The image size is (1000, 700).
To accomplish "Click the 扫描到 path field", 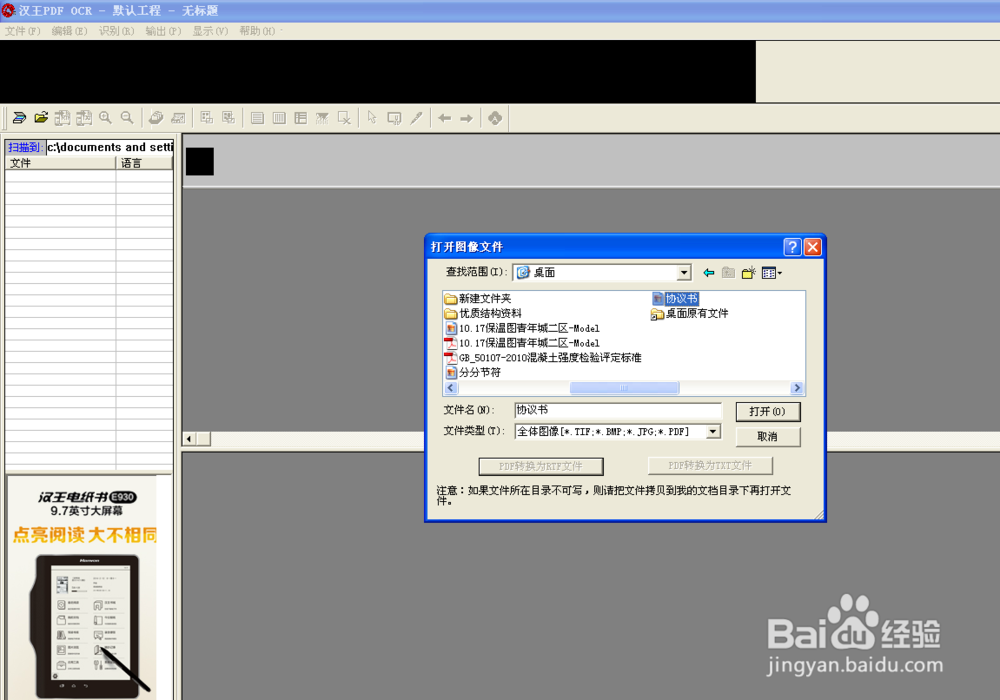I will (109, 147).
